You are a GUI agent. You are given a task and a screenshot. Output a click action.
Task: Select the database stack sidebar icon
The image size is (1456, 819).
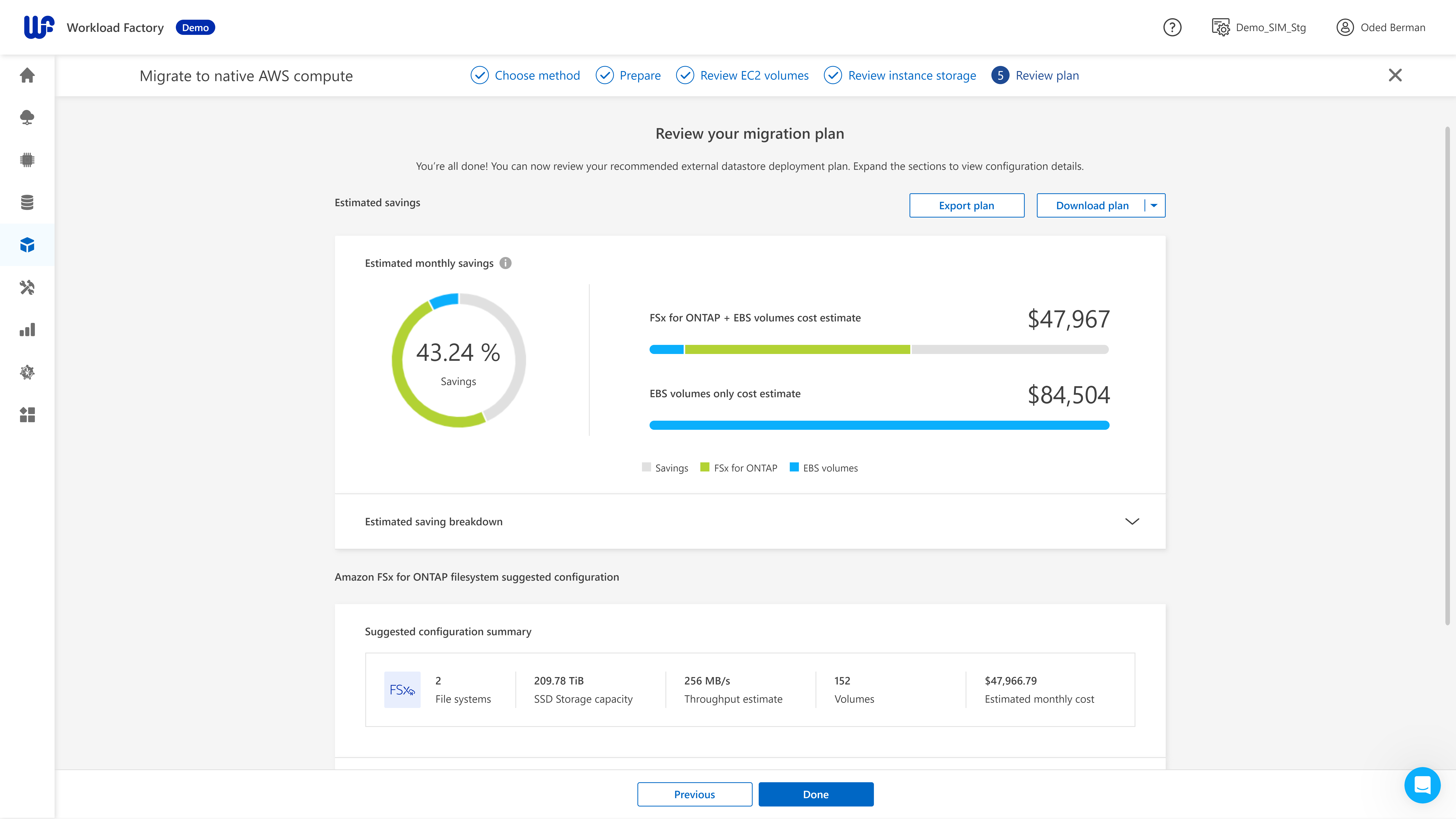click(x=27, y=202)
